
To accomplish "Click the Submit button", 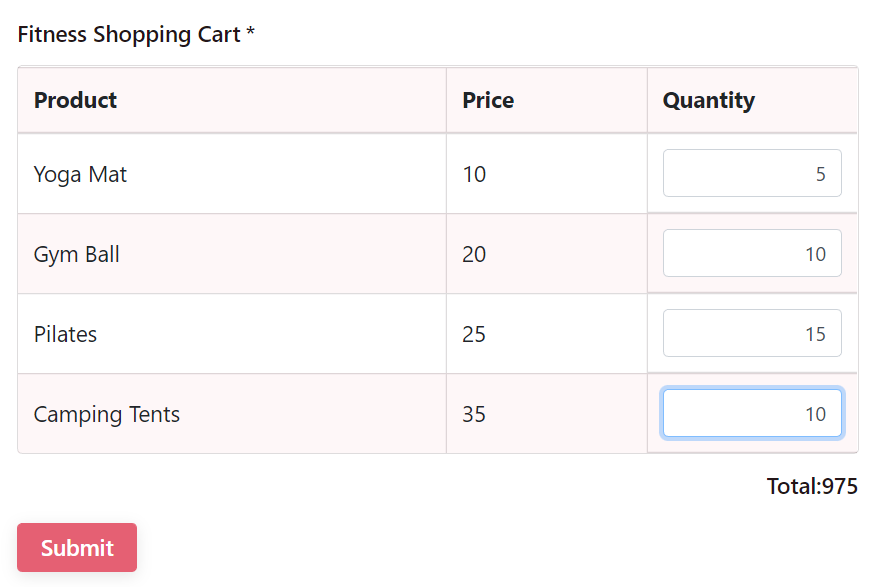I will 77,547.
